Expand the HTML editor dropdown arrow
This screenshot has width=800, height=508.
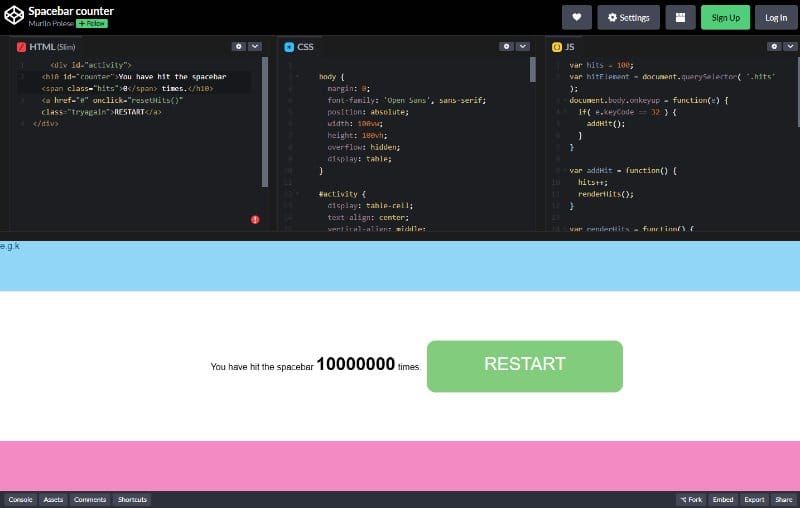tap(255, 46)
